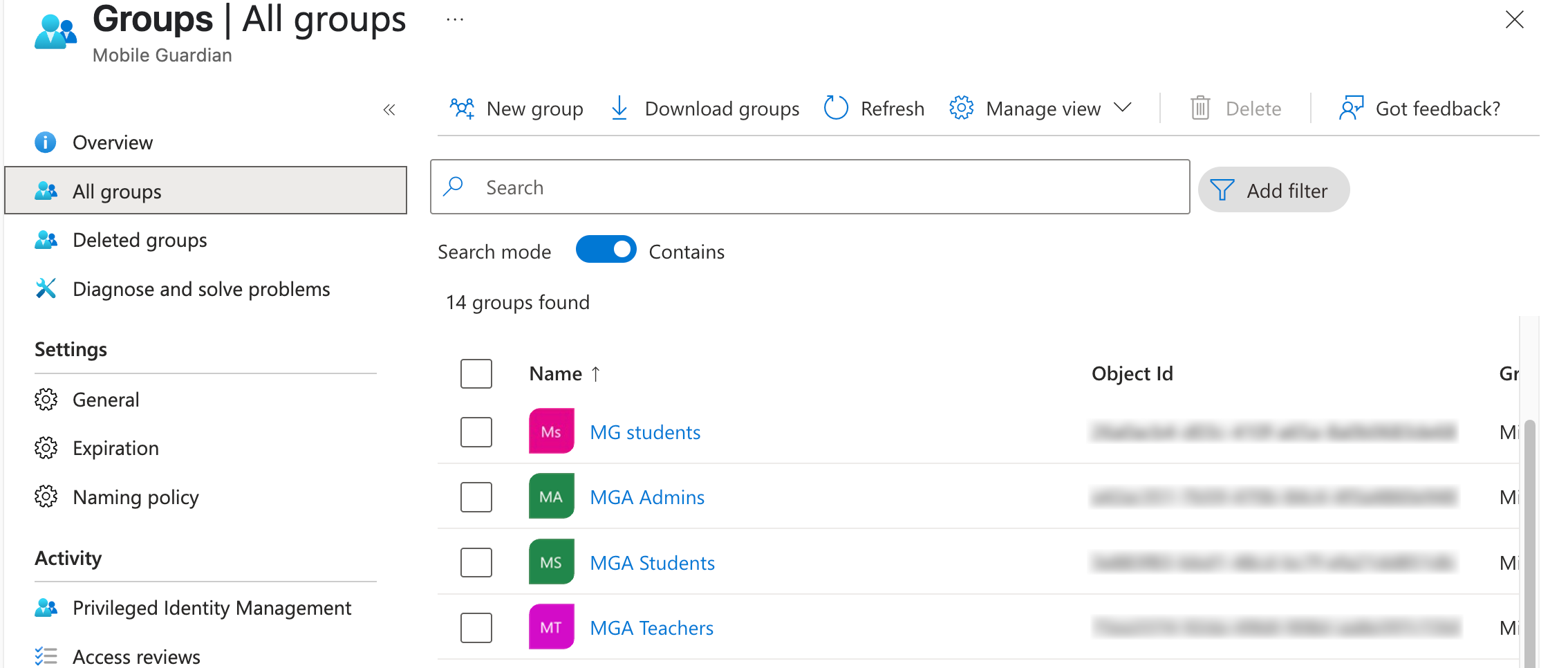Toggle the Search mode Contains switch

point(606,250)
